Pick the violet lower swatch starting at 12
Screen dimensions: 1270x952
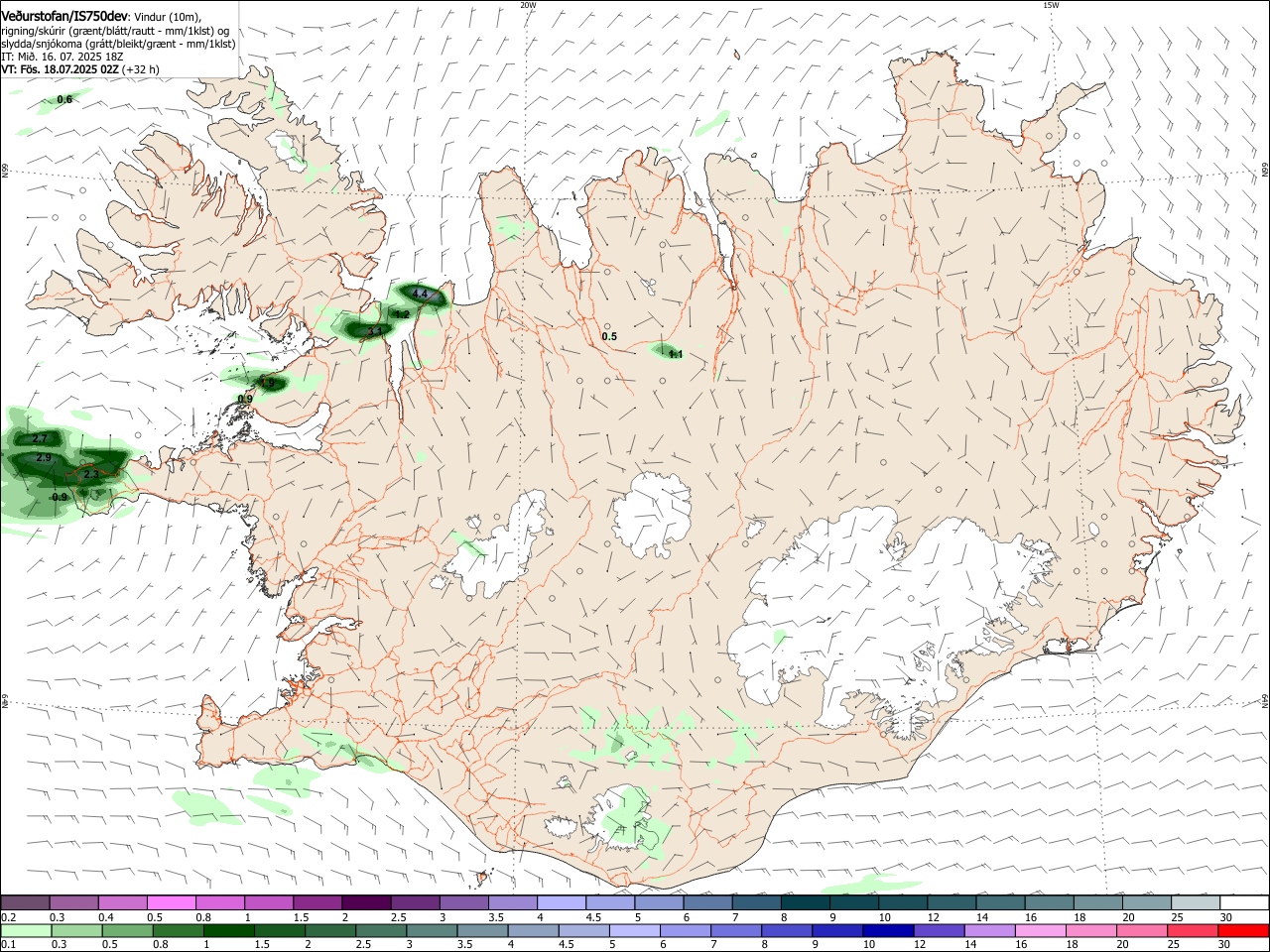click(x=939, y=930)
